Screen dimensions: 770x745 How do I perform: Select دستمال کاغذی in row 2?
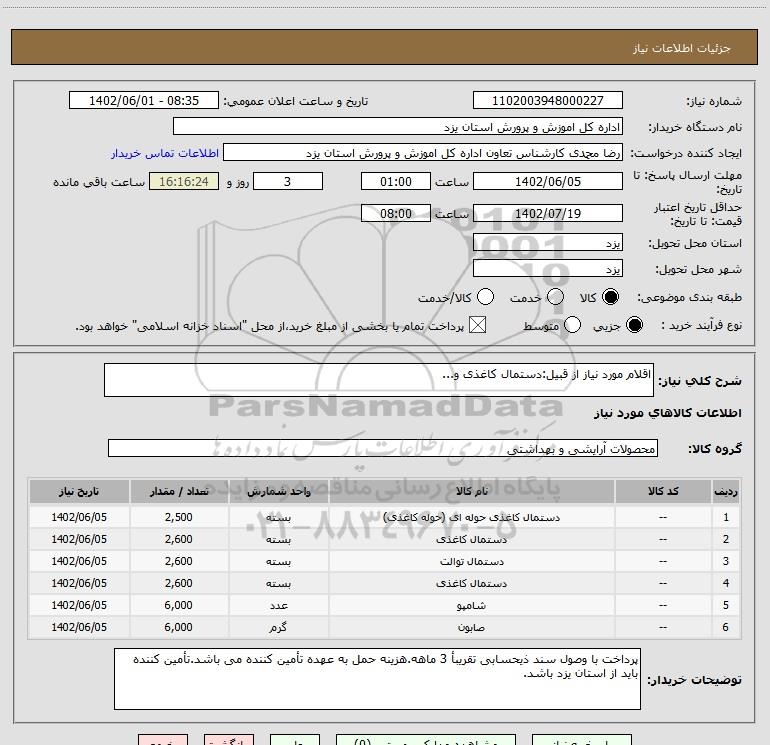click(x=471, y=539)
